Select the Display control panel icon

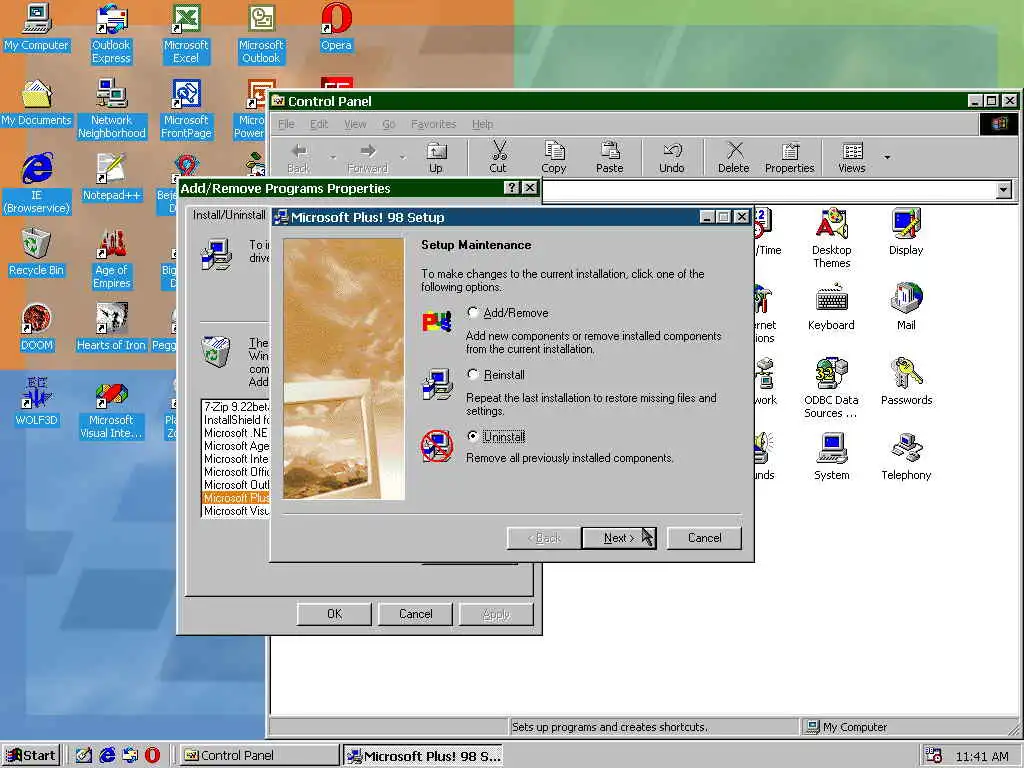[906, 232]
